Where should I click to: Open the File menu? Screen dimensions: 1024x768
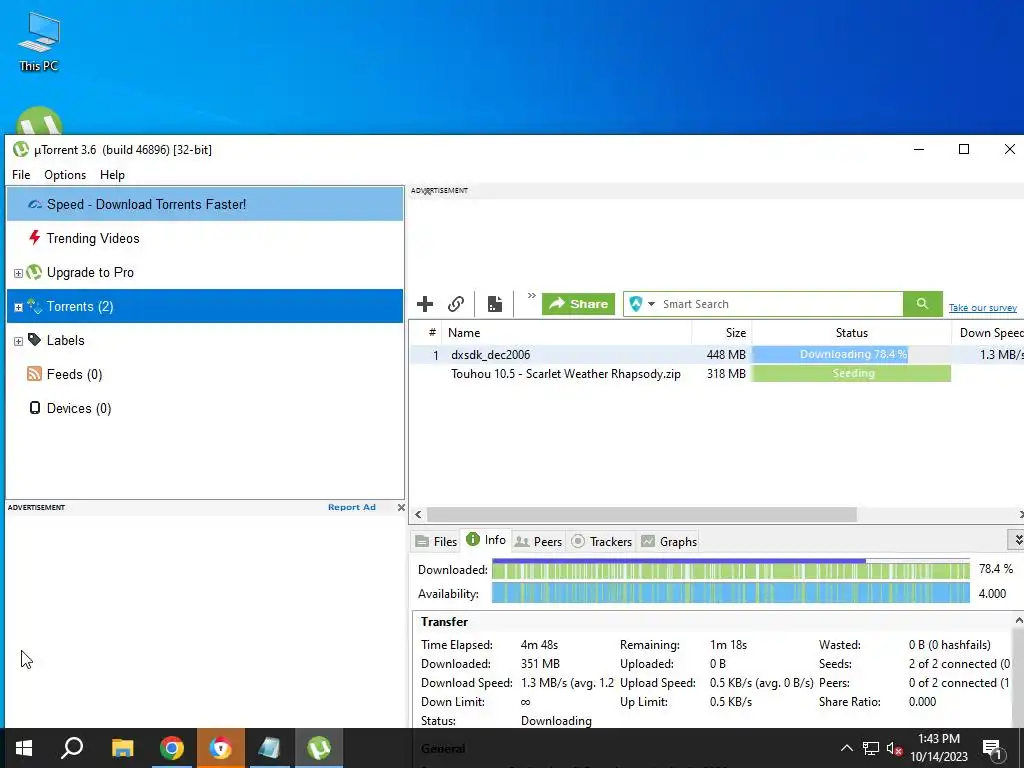(21, 175)
